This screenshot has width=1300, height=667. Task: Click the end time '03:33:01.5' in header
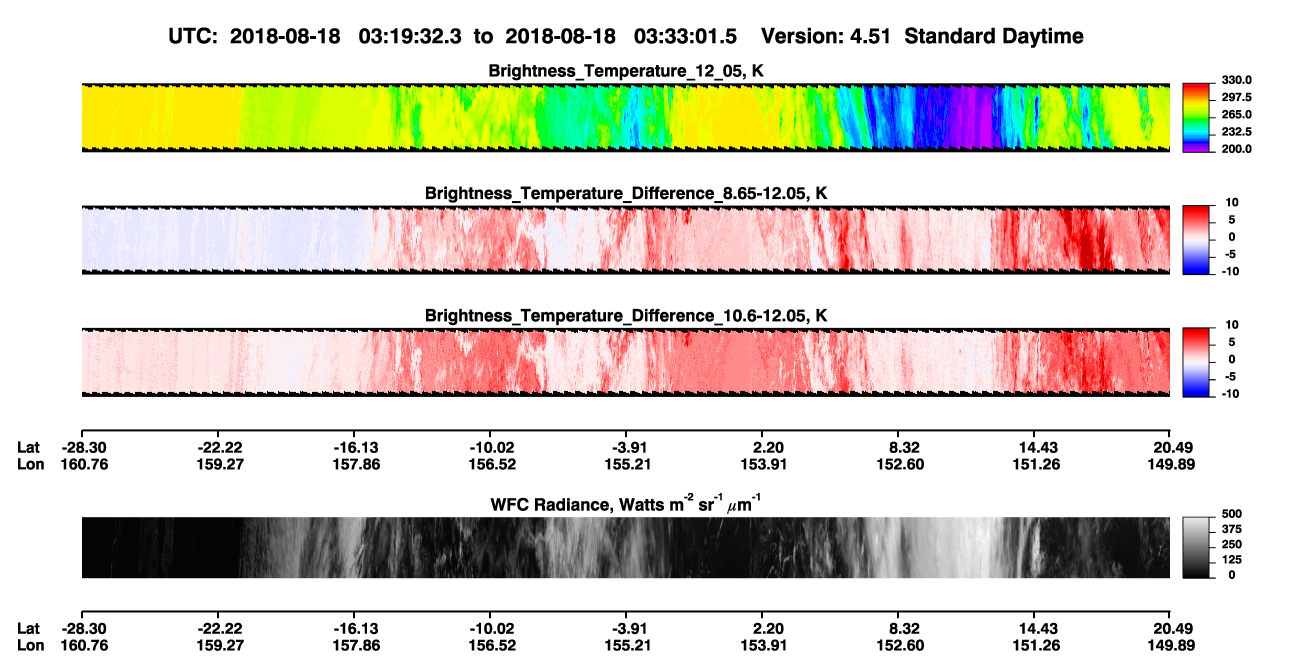coord(686,36)
